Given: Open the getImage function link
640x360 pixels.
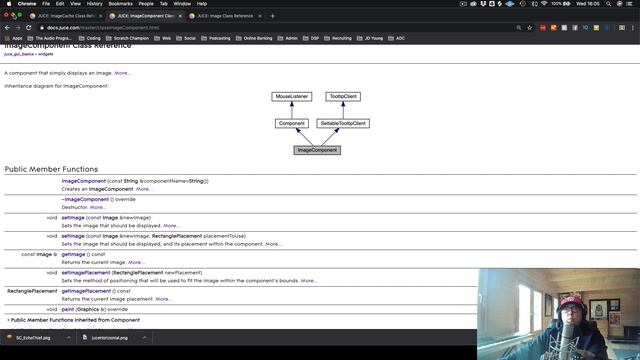Looking at the screenshot, I should click(x=73, y=254).
